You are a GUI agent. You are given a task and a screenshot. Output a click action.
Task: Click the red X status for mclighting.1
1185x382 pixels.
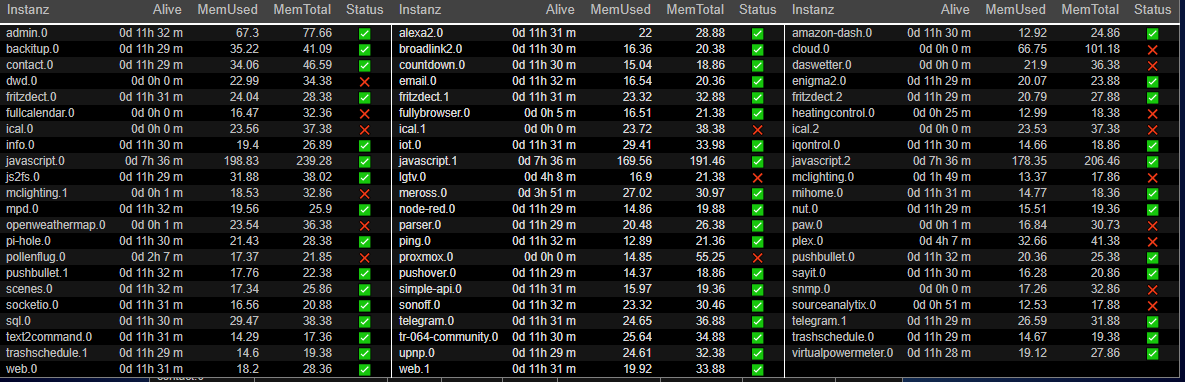click(x=365, y=194)
